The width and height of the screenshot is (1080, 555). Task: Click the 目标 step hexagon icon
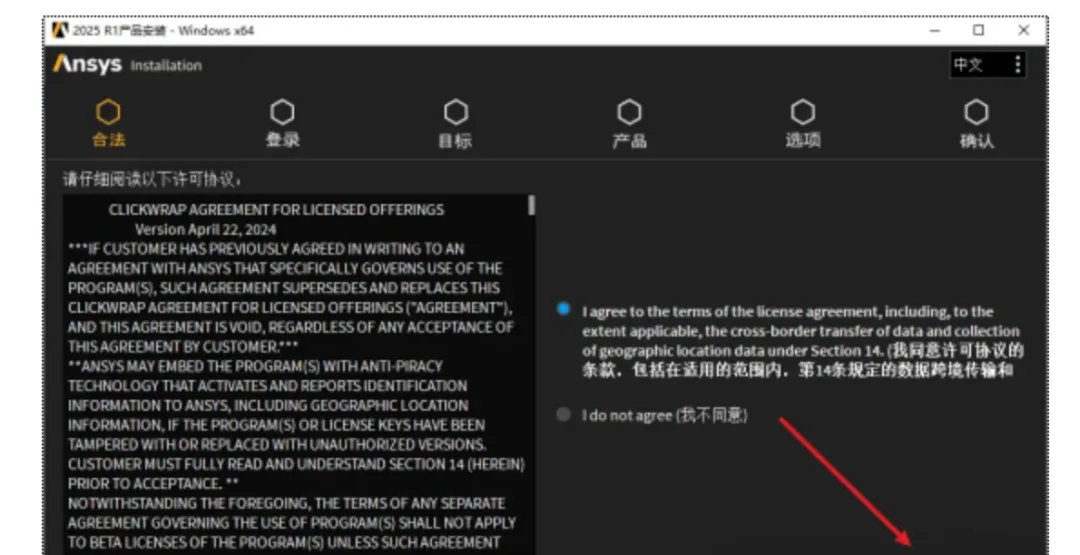point(455,112)
